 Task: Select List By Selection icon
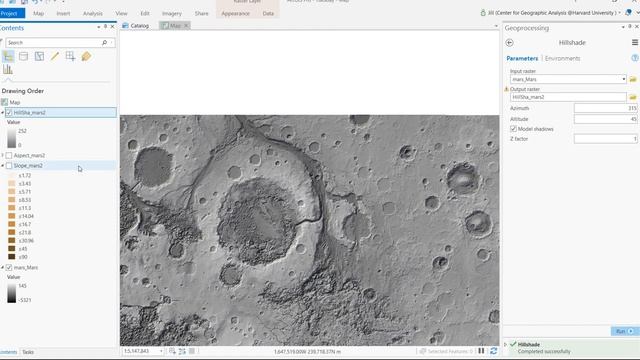[x=39, y=56]
